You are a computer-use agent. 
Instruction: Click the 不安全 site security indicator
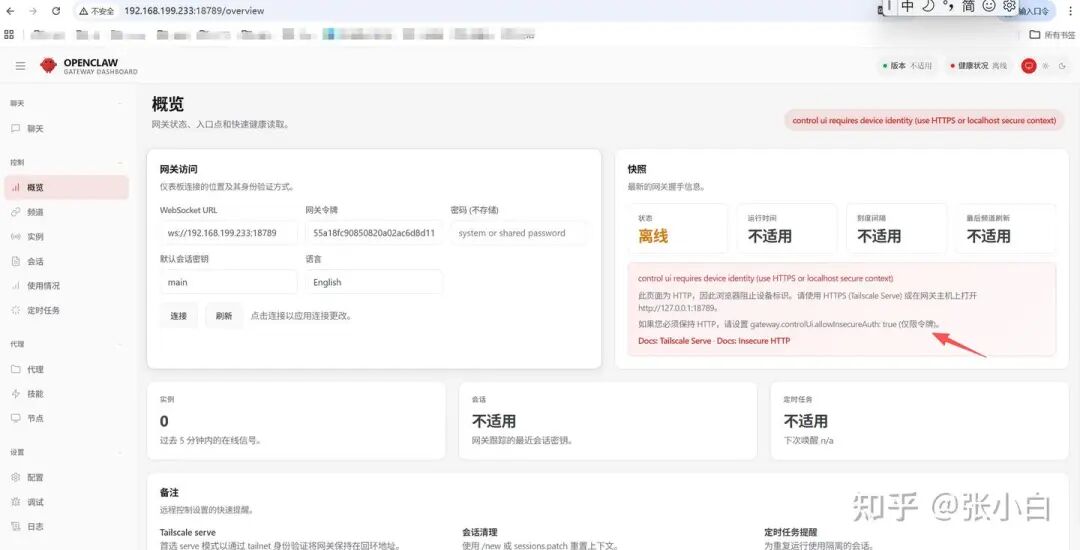tap(96, 11)
